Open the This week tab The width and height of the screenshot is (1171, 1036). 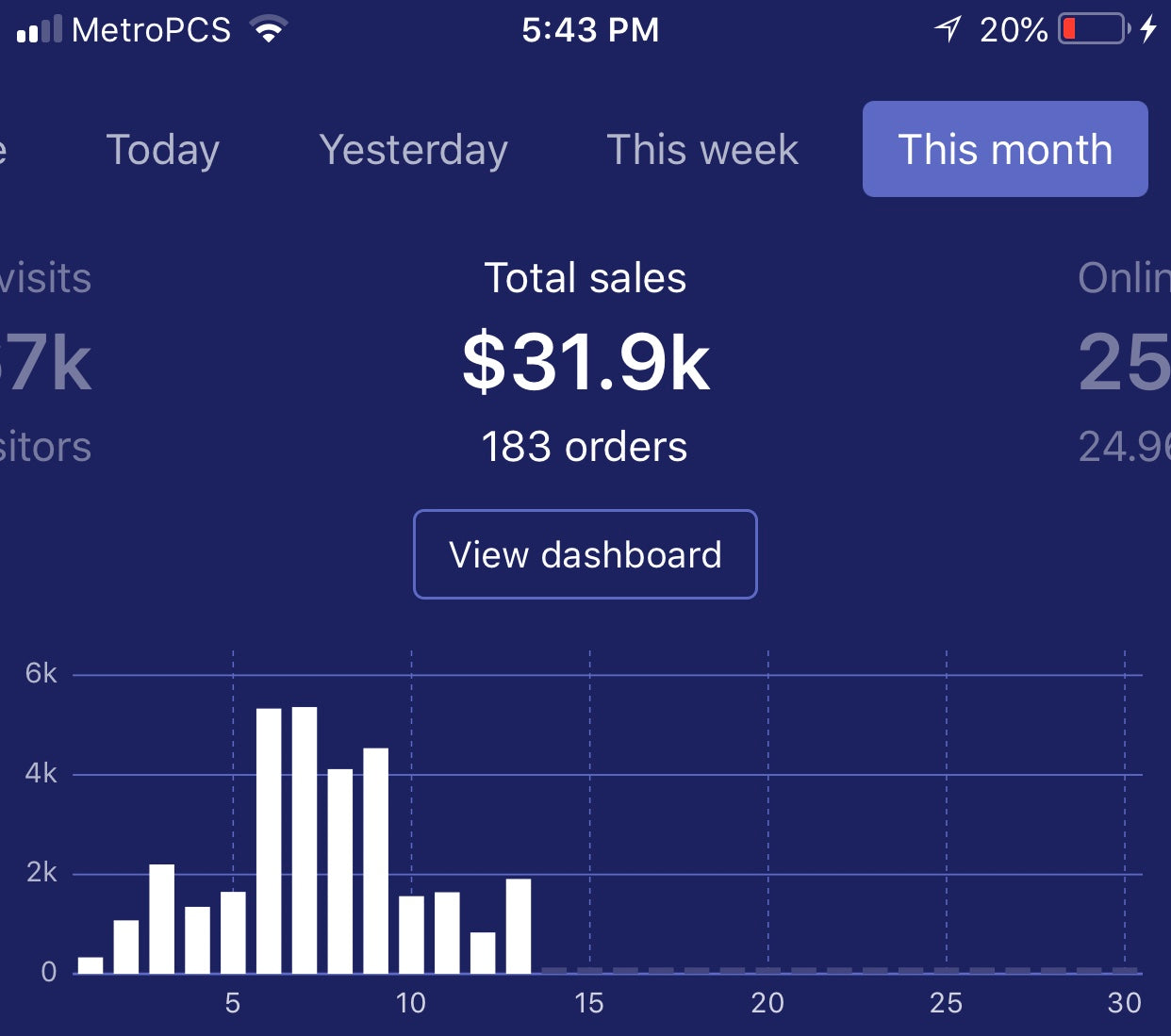click(701, 150)
